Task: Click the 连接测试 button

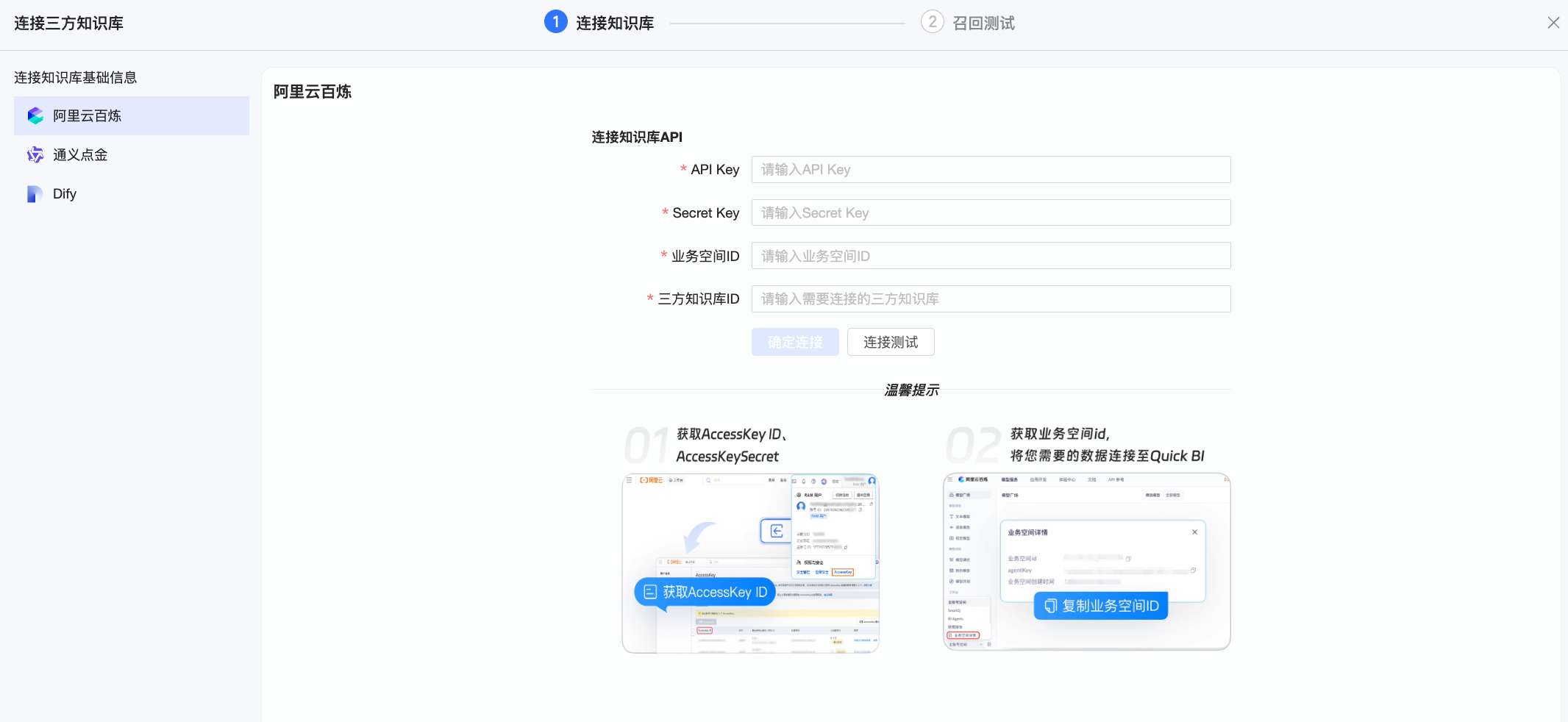Action: click(891, 342)
